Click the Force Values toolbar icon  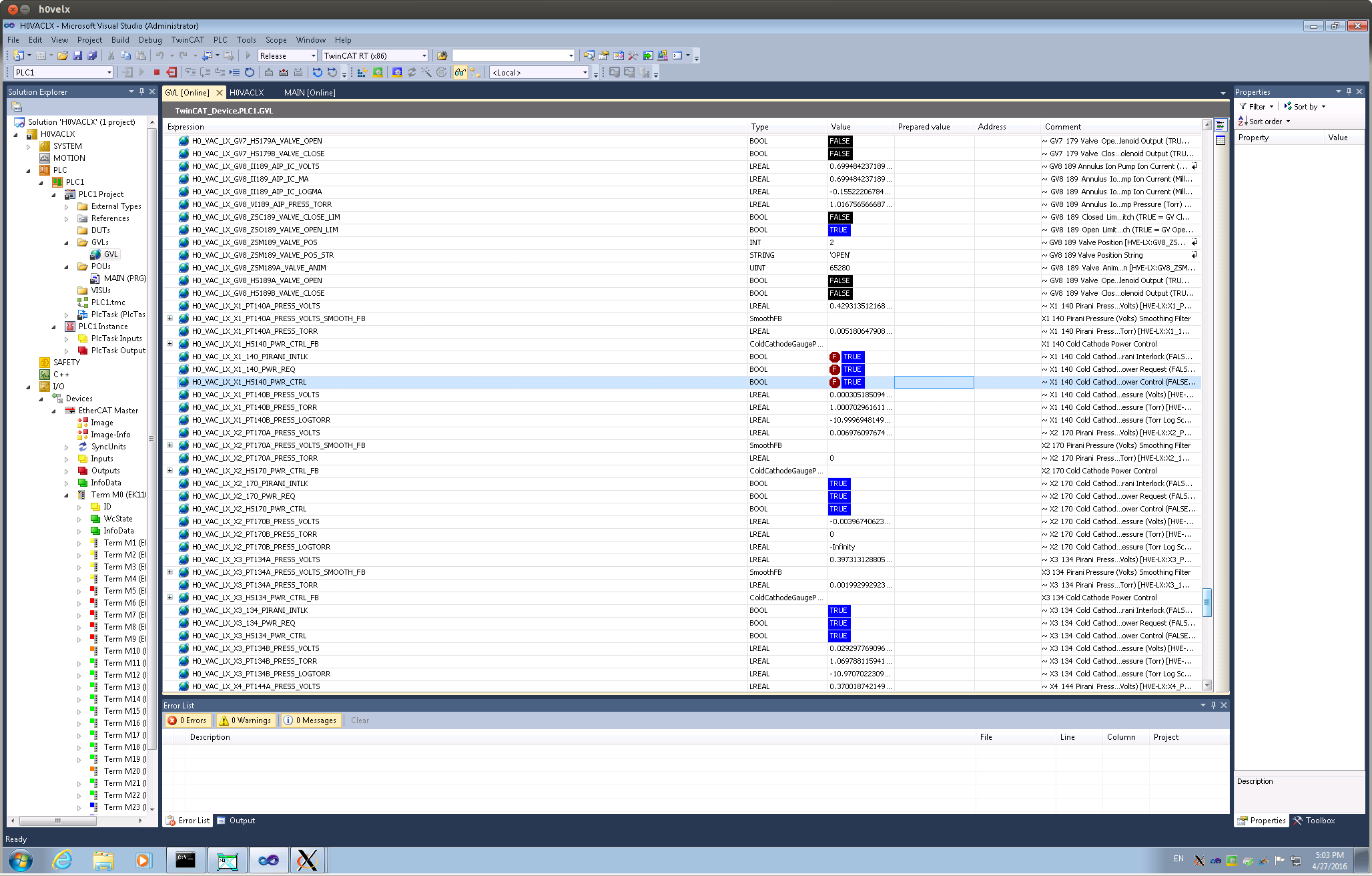284,72
